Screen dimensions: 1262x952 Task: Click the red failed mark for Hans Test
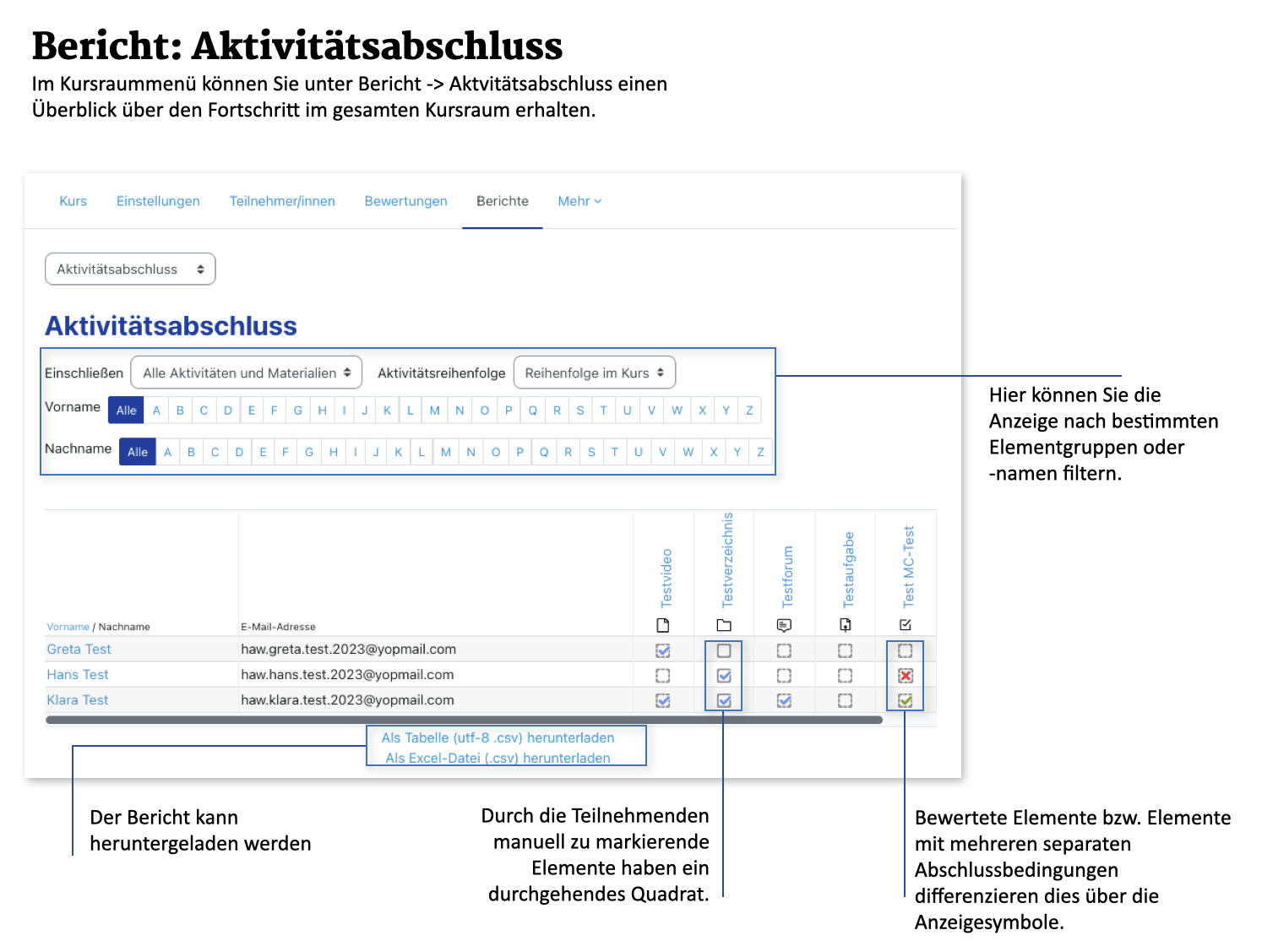click(x=906, y=676)
